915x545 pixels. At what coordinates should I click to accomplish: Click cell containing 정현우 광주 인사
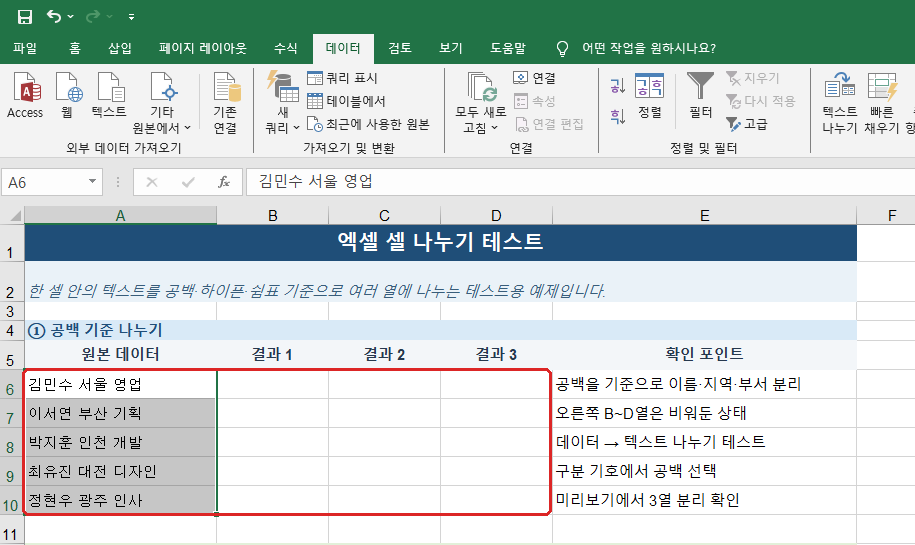120,501
